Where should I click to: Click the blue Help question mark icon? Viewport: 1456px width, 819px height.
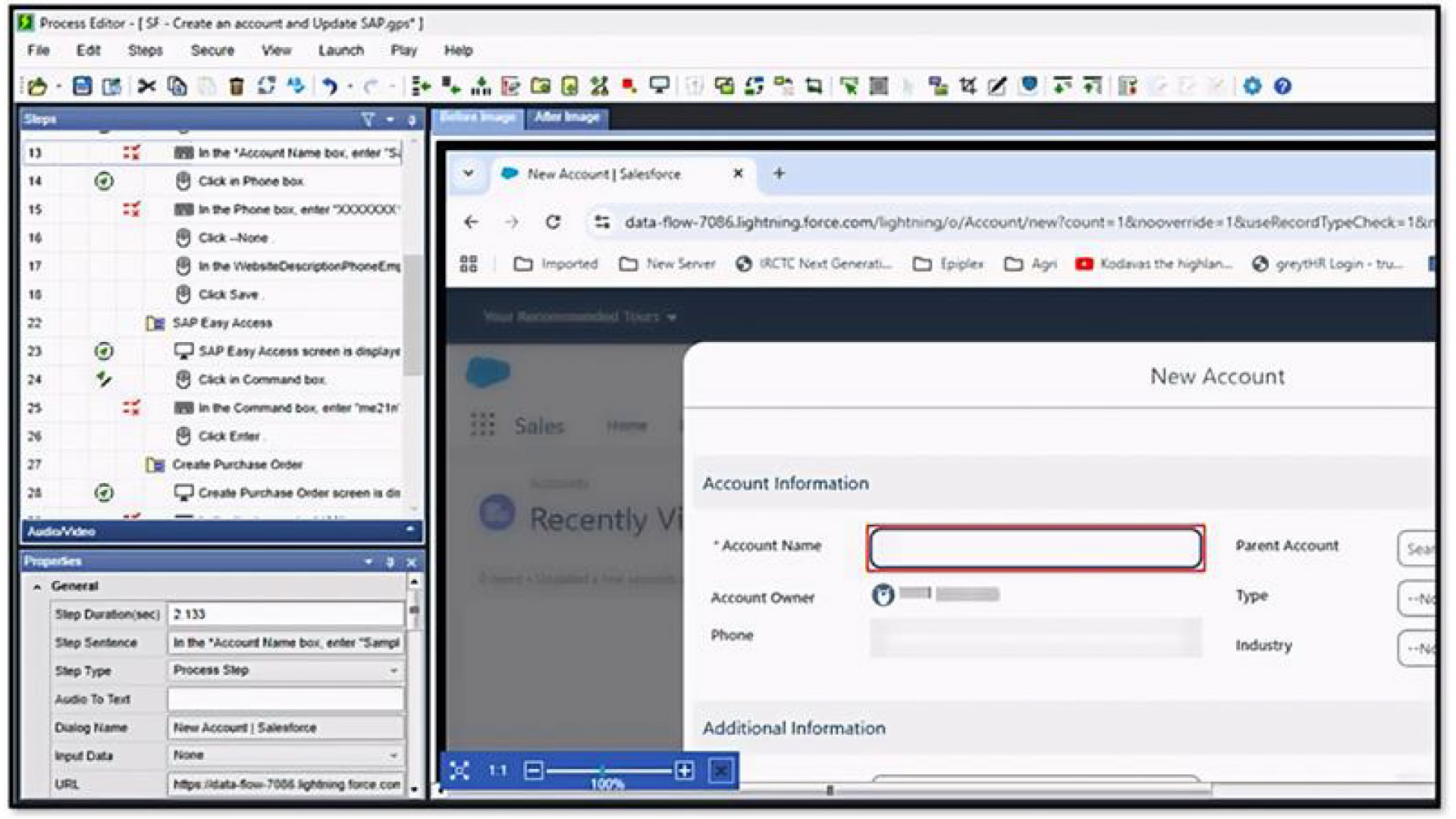(x=1282, y=86)
